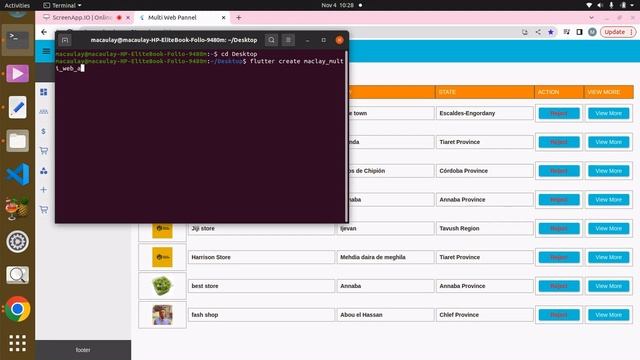640x360 pixels.
Task: Close the ScreenApp.IO tab
Action: pos(128,18)
